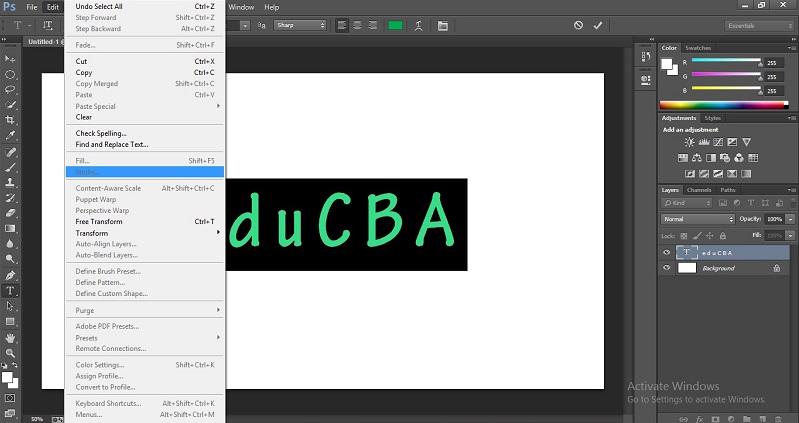This screenshot has width=799, height=423.
Task: Add a Brightness/Contrast adjustment
Action: pyautogui.click(x=689, y=142)
